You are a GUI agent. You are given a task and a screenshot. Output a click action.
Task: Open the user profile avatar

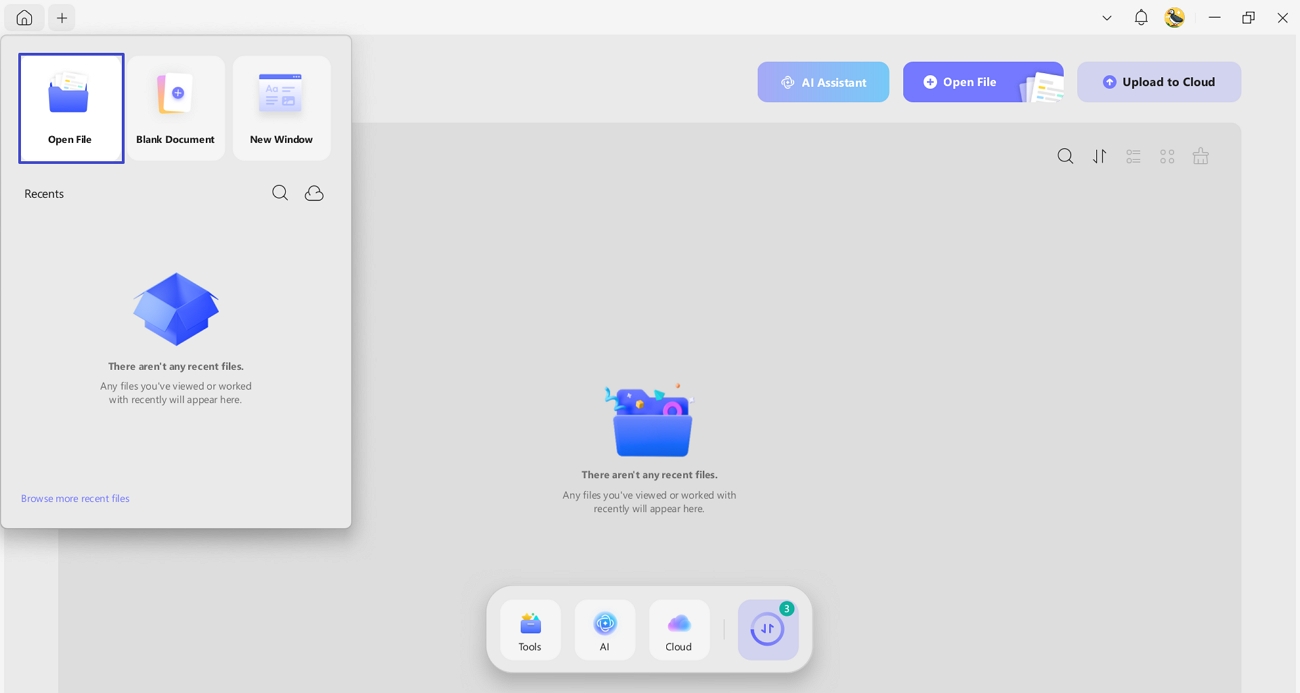click(x=1175, y=18)
